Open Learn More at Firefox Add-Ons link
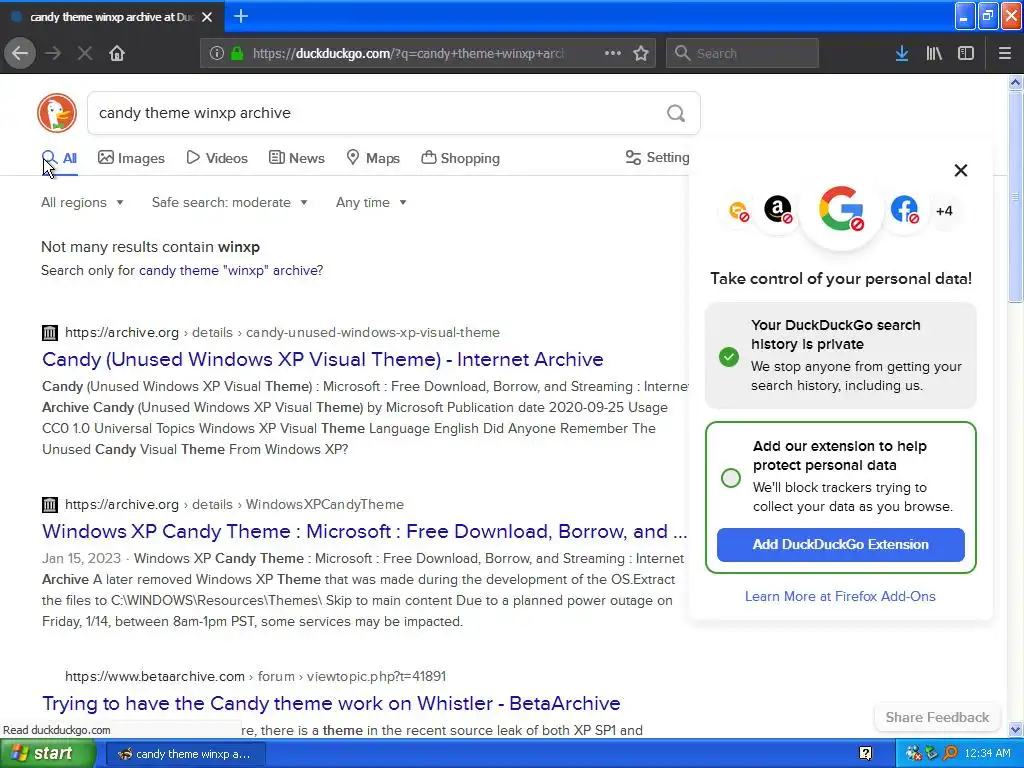Image resolution: width=1024 pixels, height=768 pixels. [x=840, y=596]
